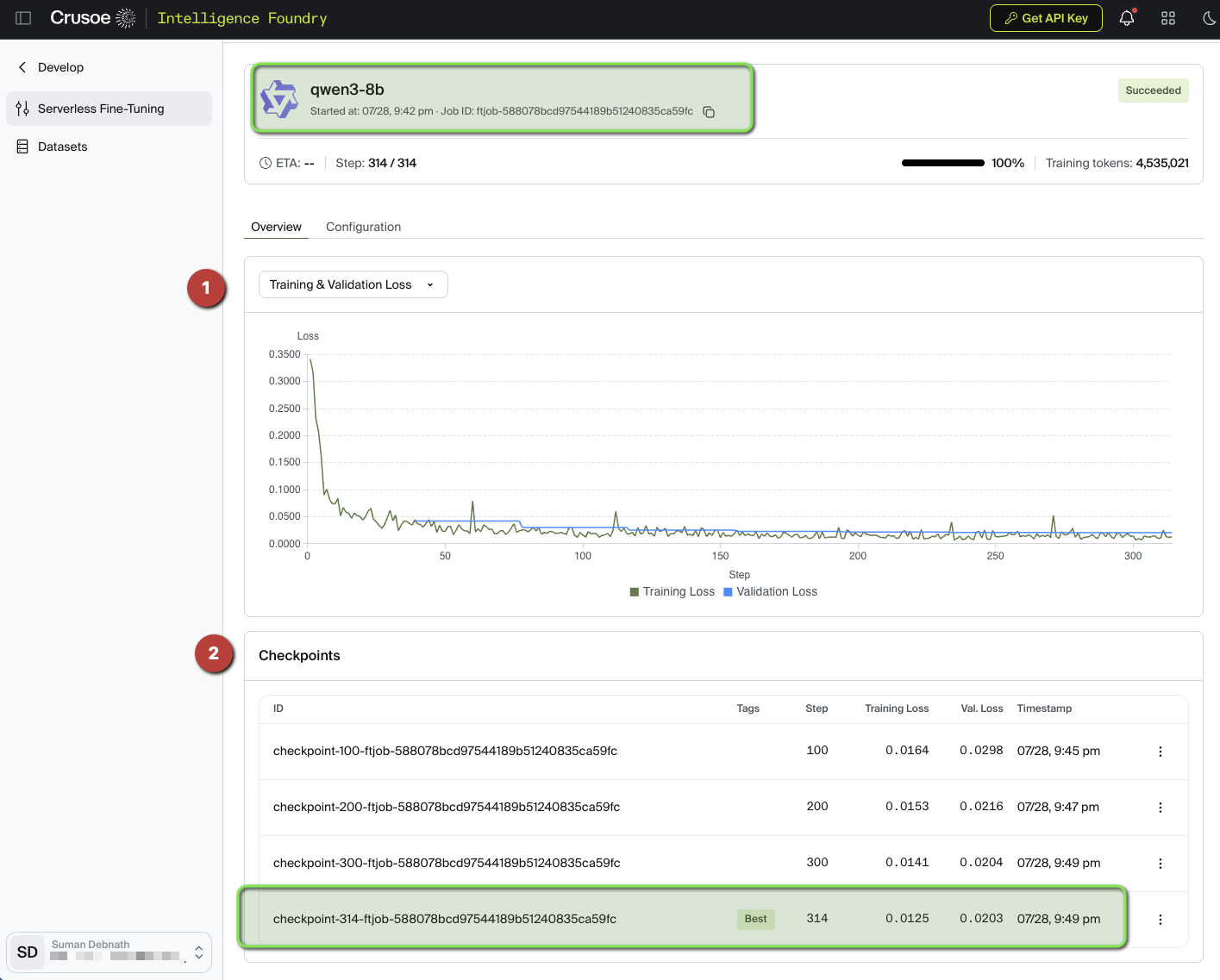Open Serverless Fine-Tuning in sidebar

tap(109, 109)
